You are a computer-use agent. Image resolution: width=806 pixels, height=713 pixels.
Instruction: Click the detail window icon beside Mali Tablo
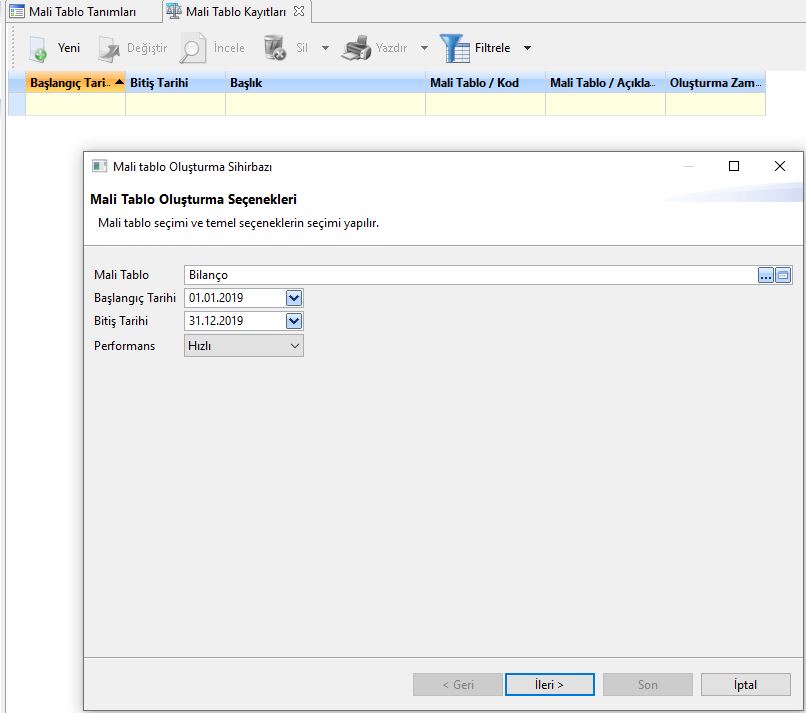pos(783,275)
